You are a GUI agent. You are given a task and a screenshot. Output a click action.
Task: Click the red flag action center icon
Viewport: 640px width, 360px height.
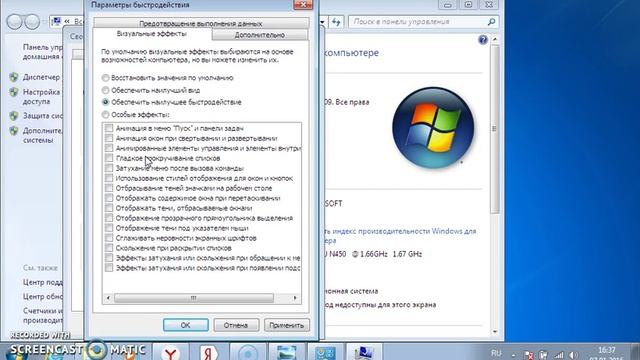pos(529,355)
